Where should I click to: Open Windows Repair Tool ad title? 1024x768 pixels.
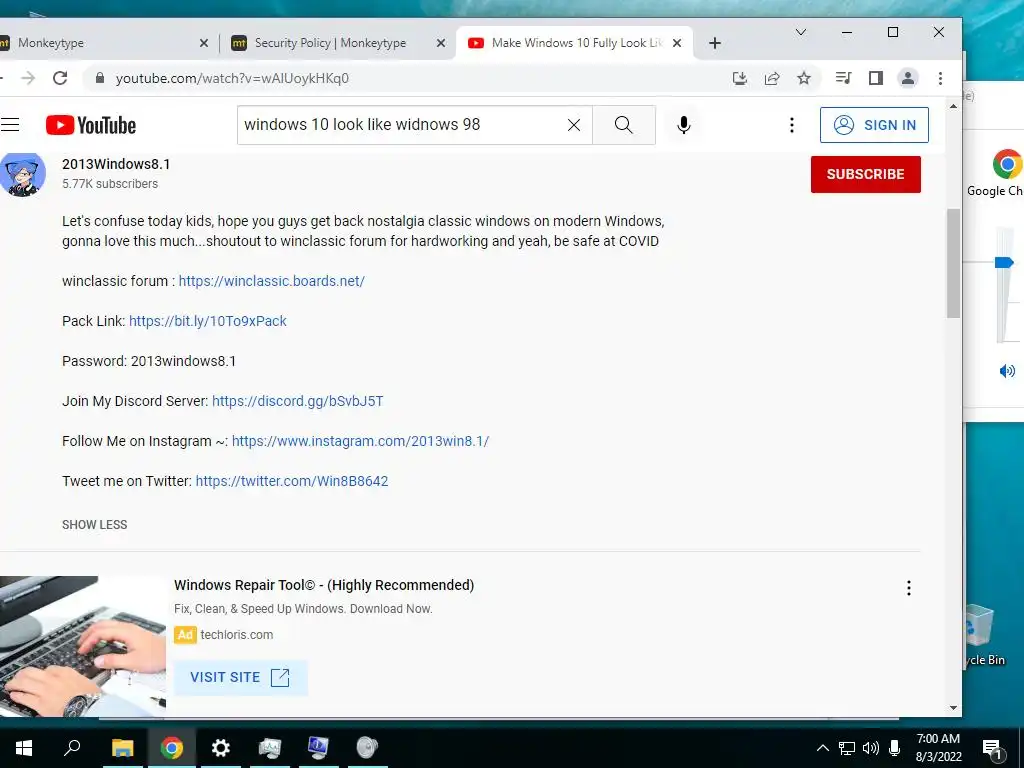click(324, 585)
